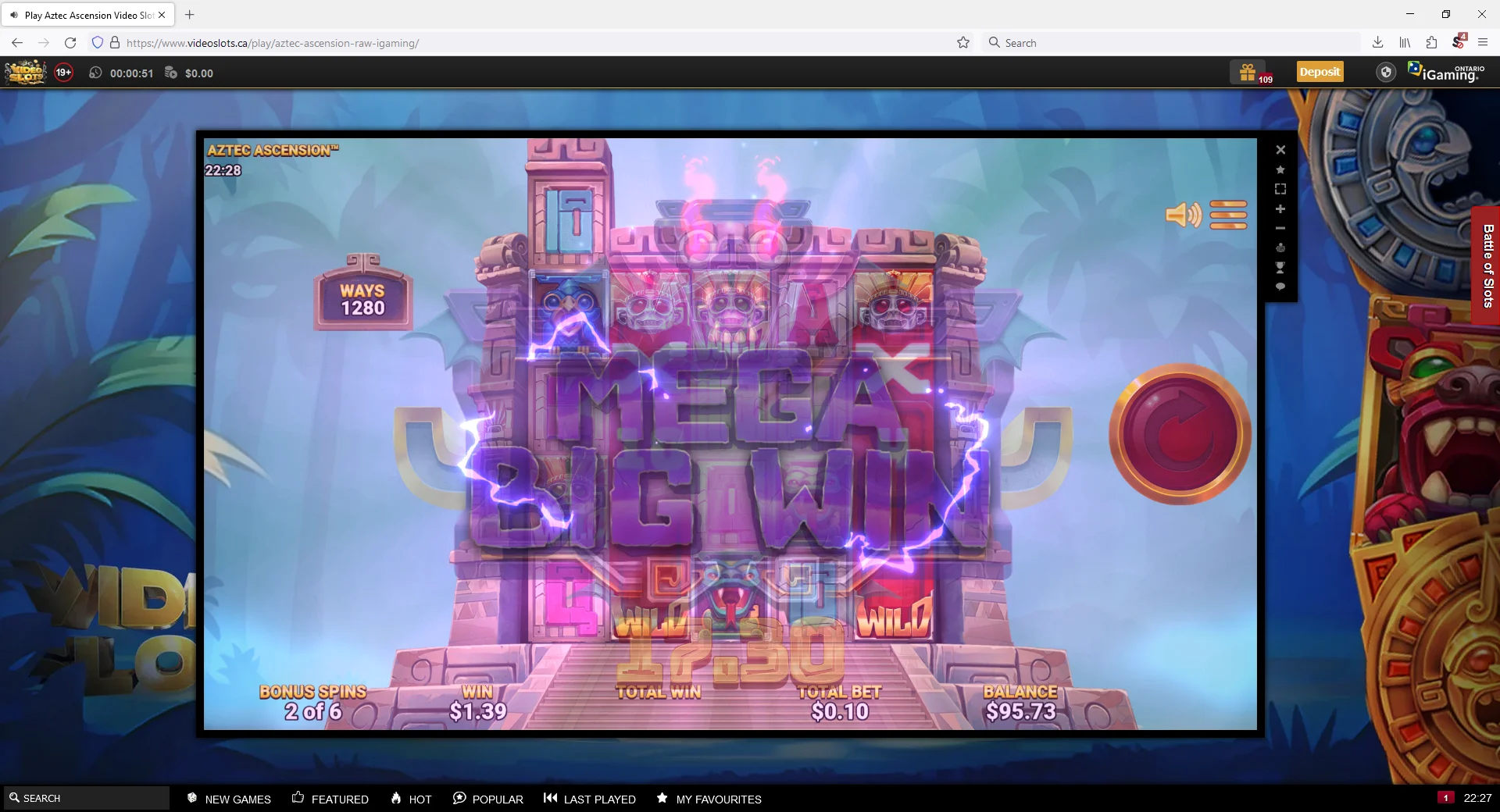Click the red extension icon with badge
1500x812 pixels.
click(1458, 42)
